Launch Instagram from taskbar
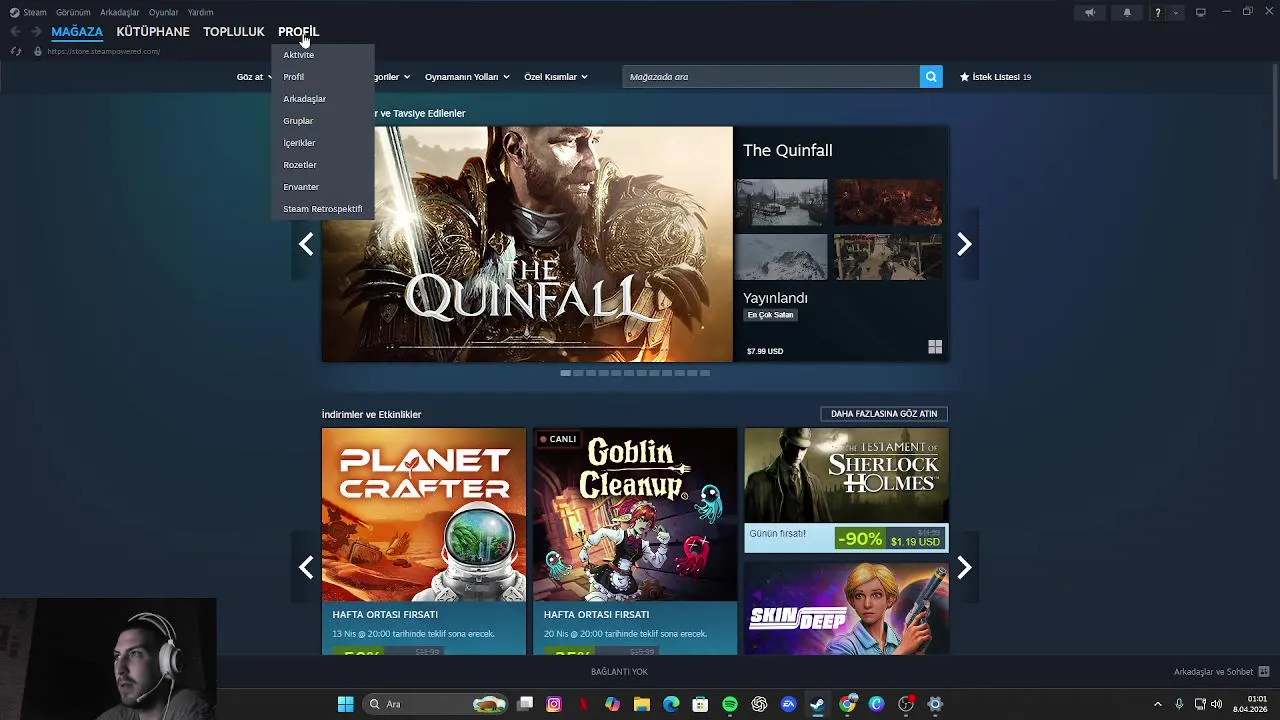The image size is (1280, 720). (554, 704)
